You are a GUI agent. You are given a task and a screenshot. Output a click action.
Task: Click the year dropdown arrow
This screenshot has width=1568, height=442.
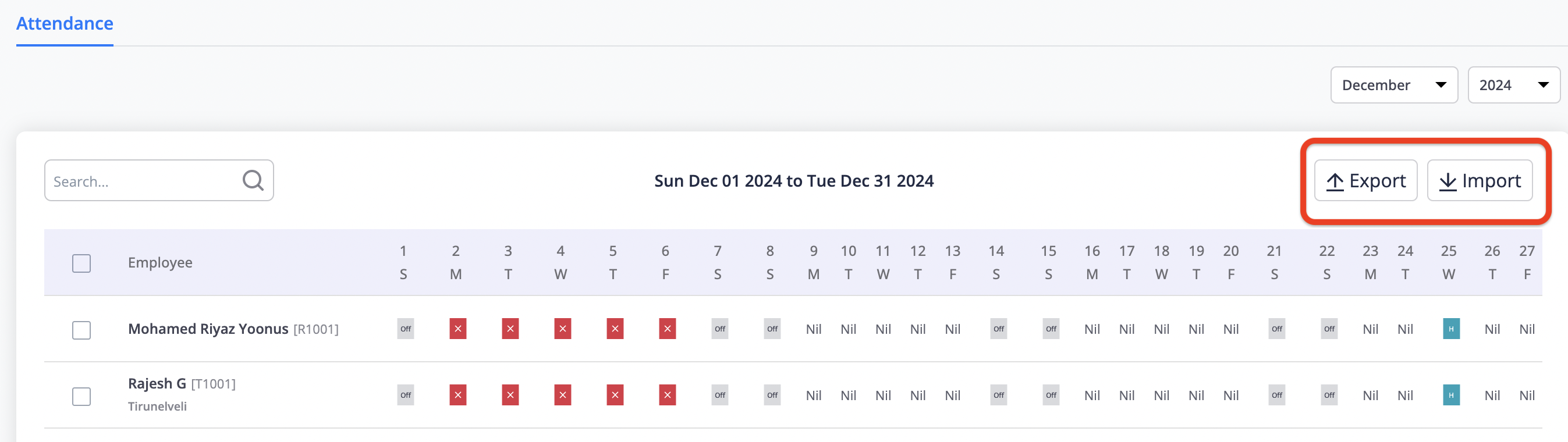click(1543, 85)
